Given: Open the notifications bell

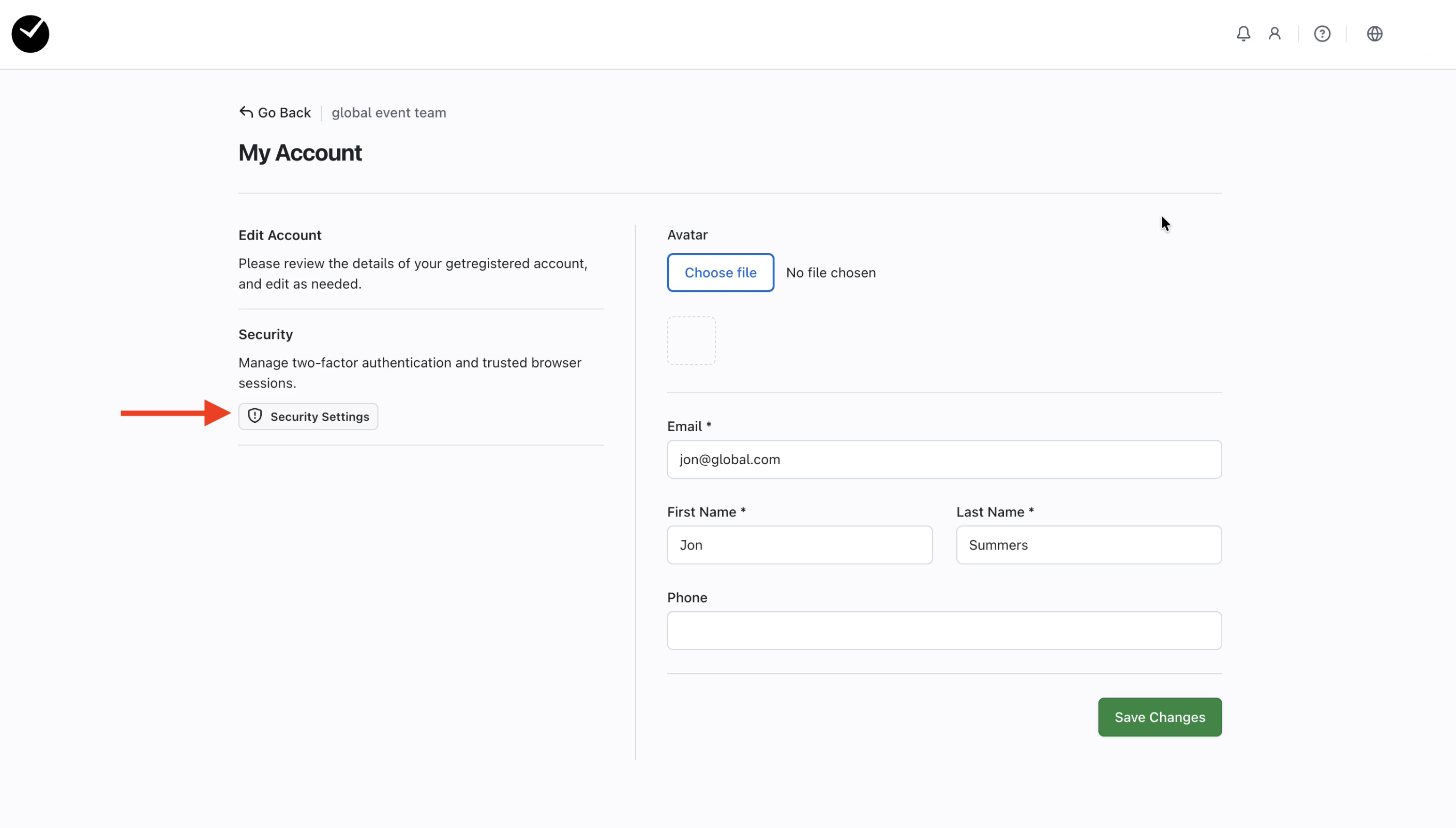Looking at the screenshot, I should (x=1243, y=34).
